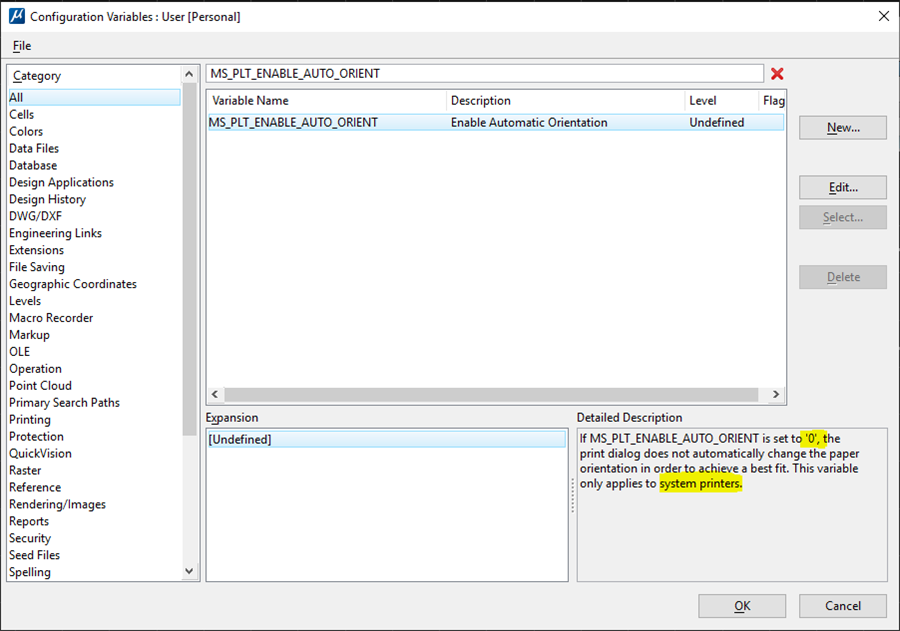Click the variable search input field
This screenshot has height=631, width=900.
click(484, 73)
